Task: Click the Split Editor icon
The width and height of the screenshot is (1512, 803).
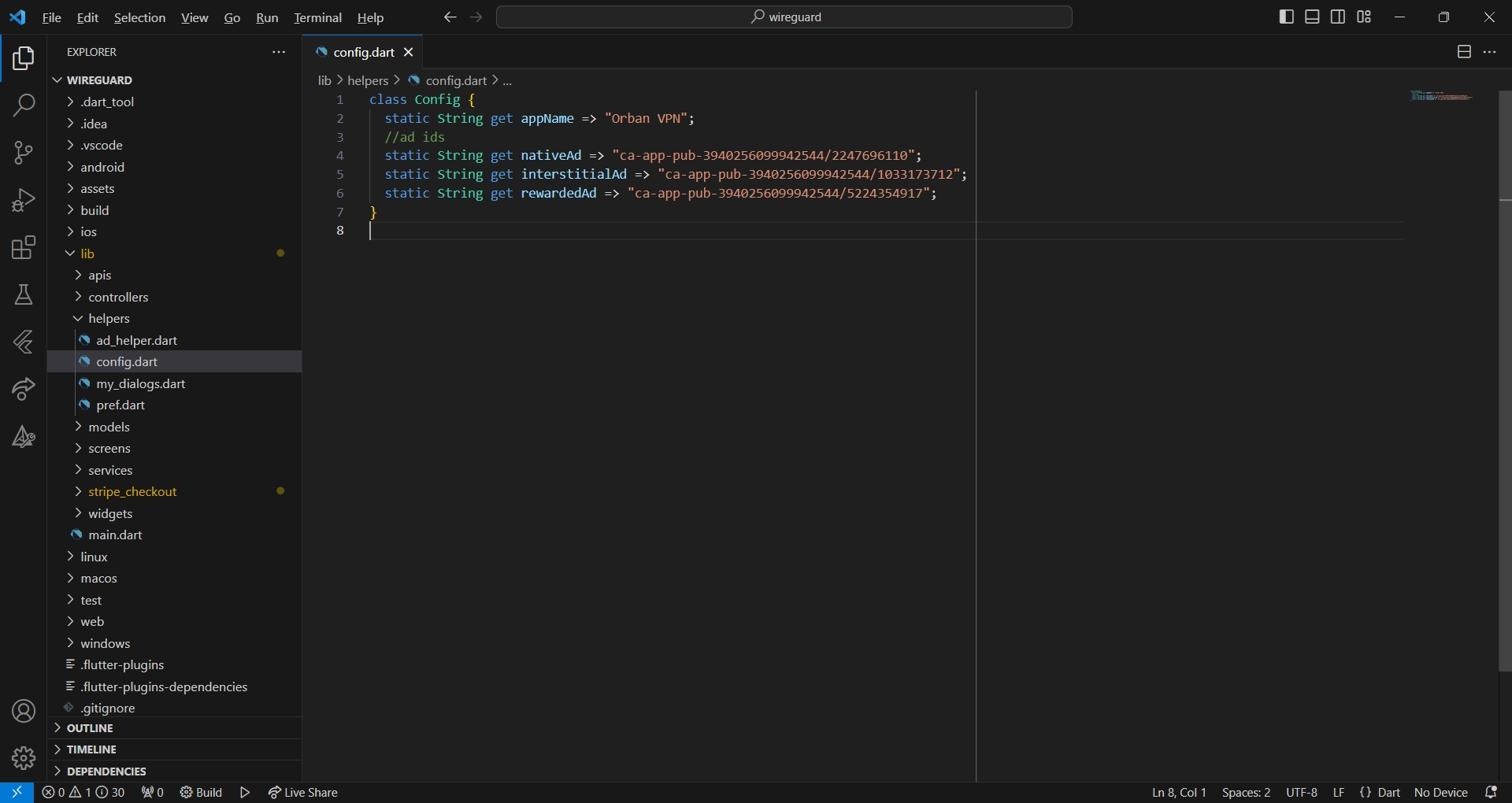Action: point(1464,52)
